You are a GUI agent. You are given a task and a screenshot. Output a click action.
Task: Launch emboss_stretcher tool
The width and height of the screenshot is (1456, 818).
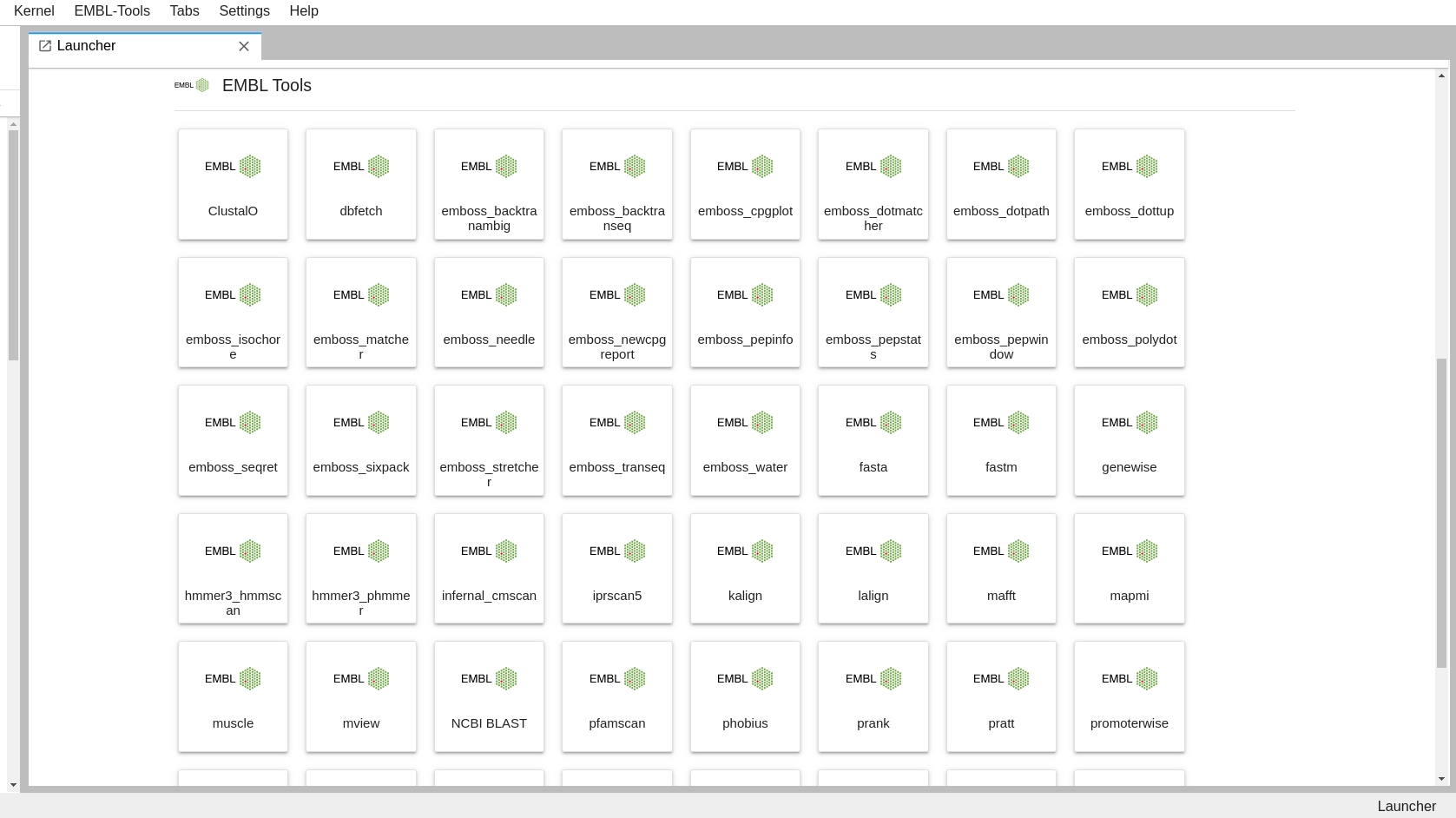tap(489, 440)
